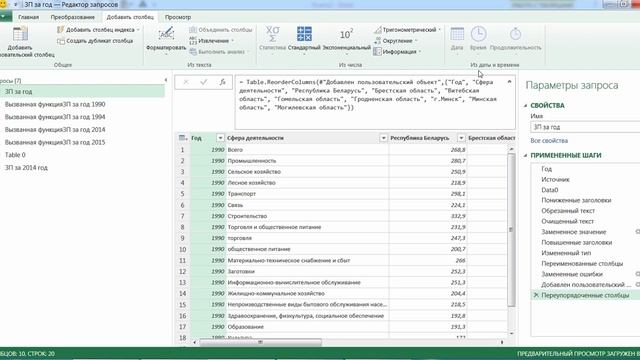The width and height of the screenshot is (640, 360).
Task: Select the Источник applied step
Action: point(555,179)
